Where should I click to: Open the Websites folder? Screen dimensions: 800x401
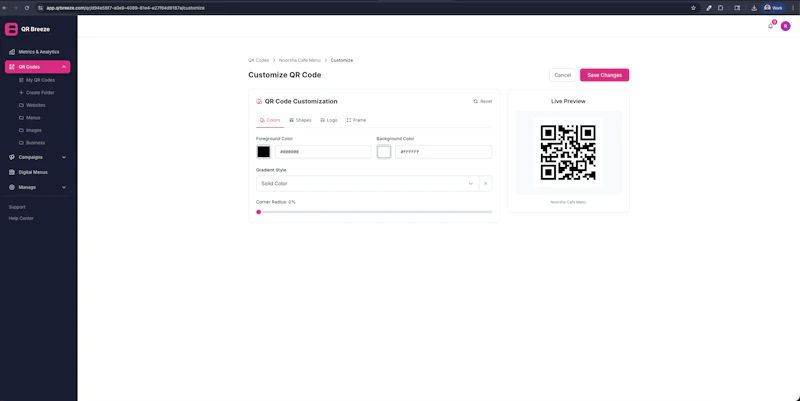point(36,105)
